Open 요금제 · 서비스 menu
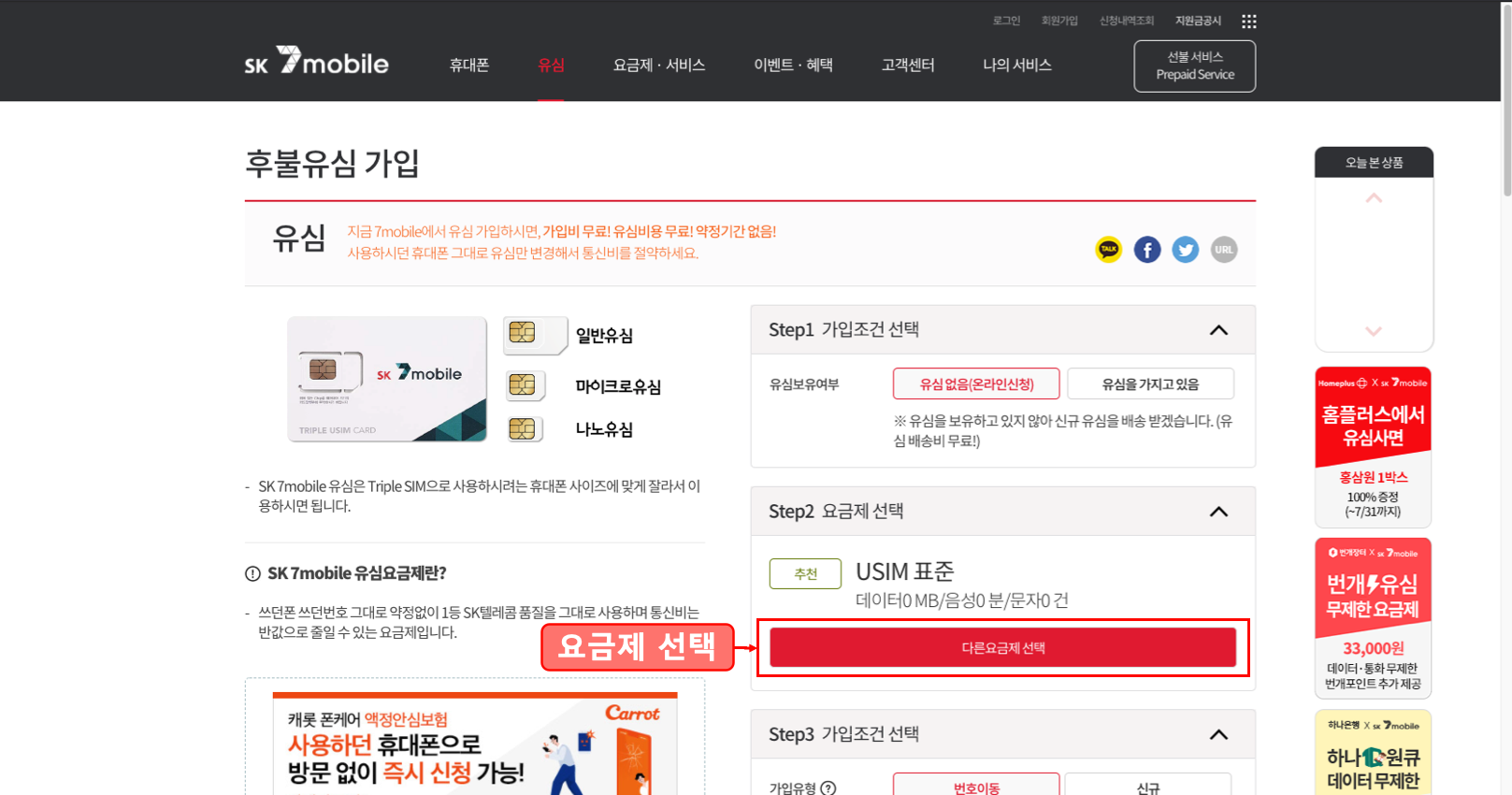1512x795 pixels. tap(659, 65)
